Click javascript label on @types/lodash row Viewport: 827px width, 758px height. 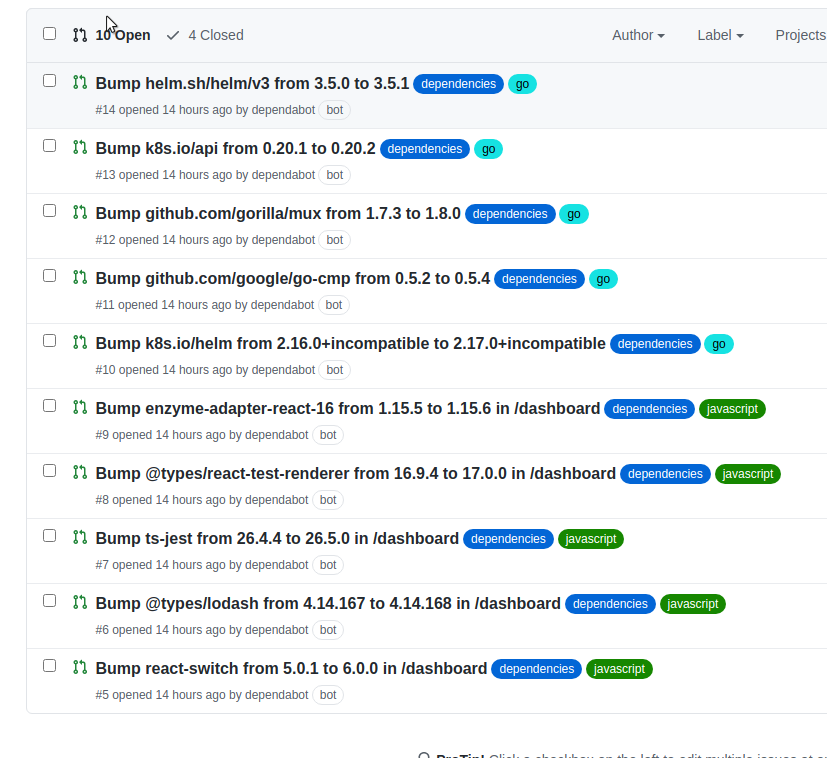(693, 604)
